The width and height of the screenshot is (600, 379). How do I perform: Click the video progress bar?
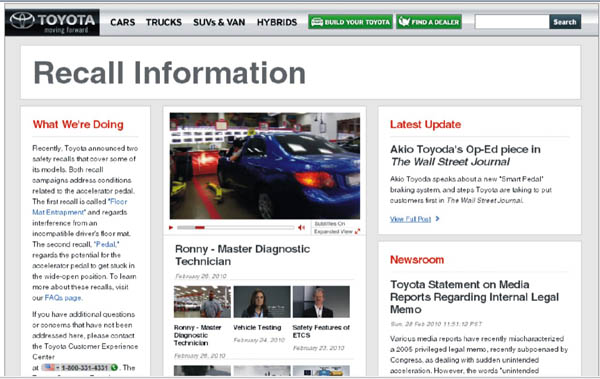[235, 227]
